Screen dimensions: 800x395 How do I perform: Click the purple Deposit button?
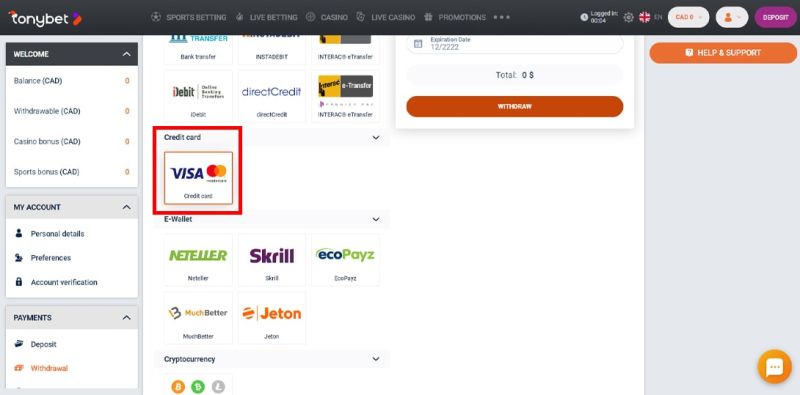[x=776, y=17]
